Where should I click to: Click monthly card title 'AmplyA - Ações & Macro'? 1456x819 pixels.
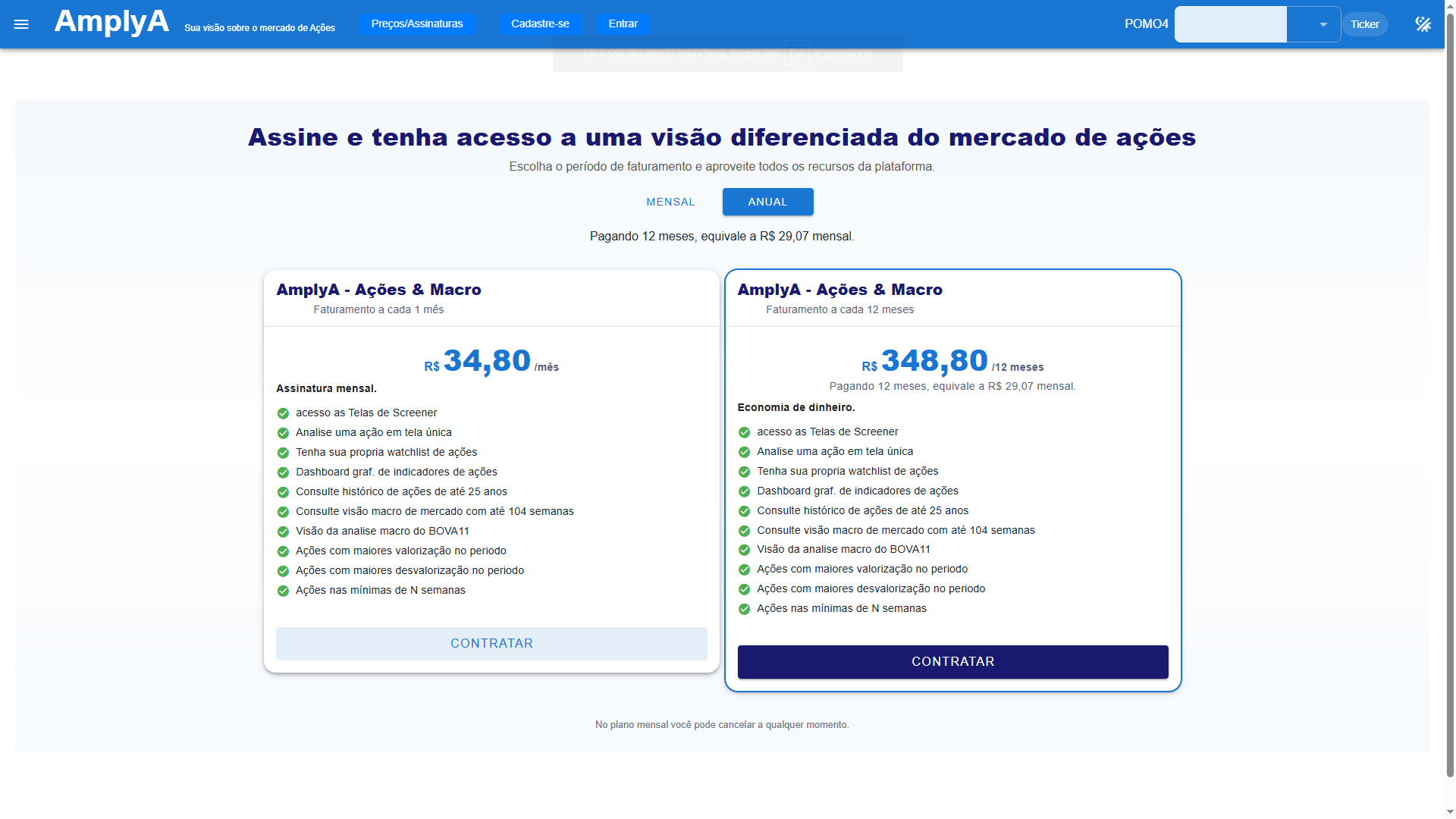coord(378,290)
